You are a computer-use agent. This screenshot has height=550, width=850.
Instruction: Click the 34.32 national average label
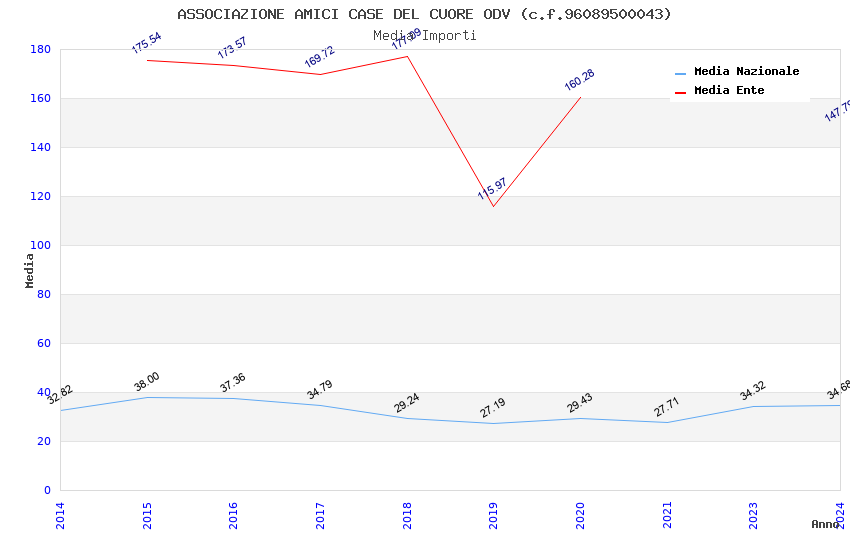752,391
